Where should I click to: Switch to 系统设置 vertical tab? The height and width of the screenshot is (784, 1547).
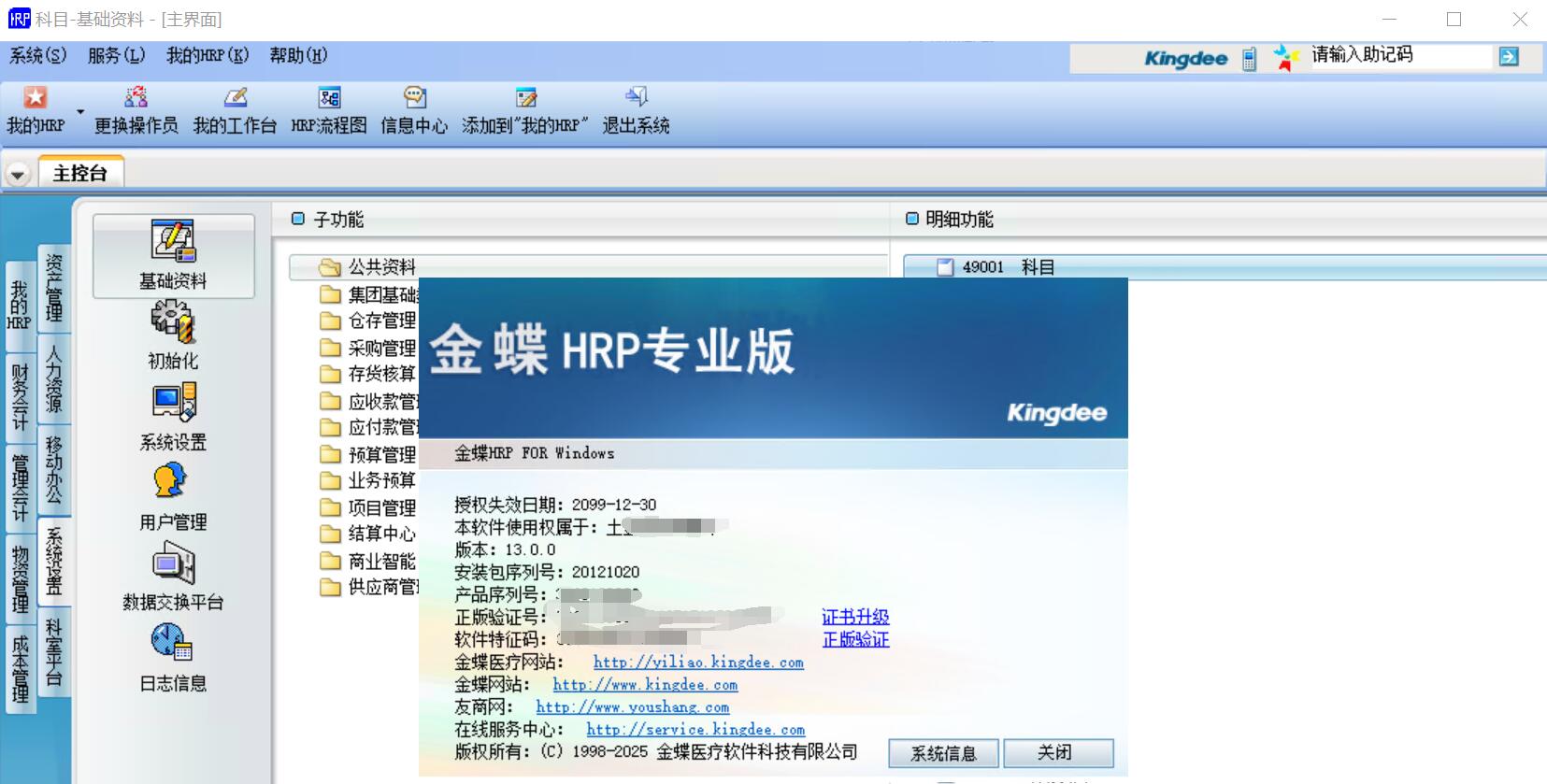point(54,562)
